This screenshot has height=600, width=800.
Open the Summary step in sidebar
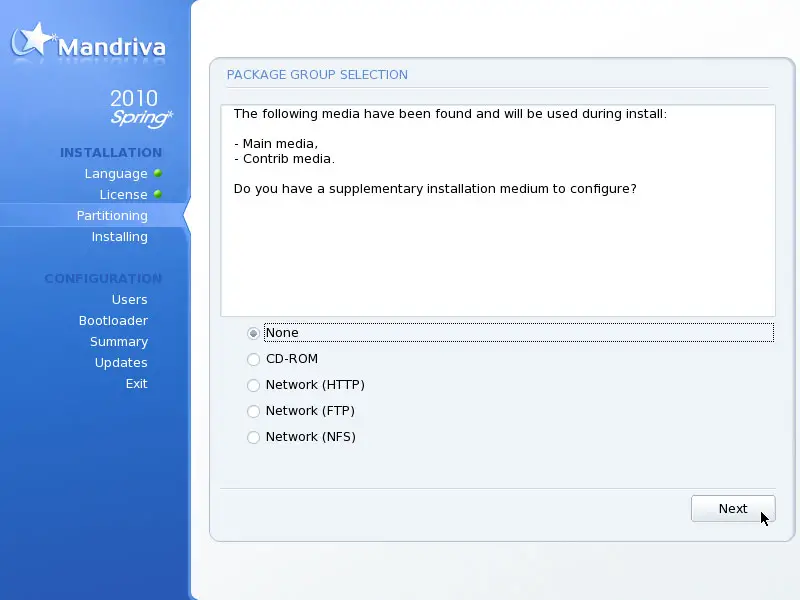119,342
